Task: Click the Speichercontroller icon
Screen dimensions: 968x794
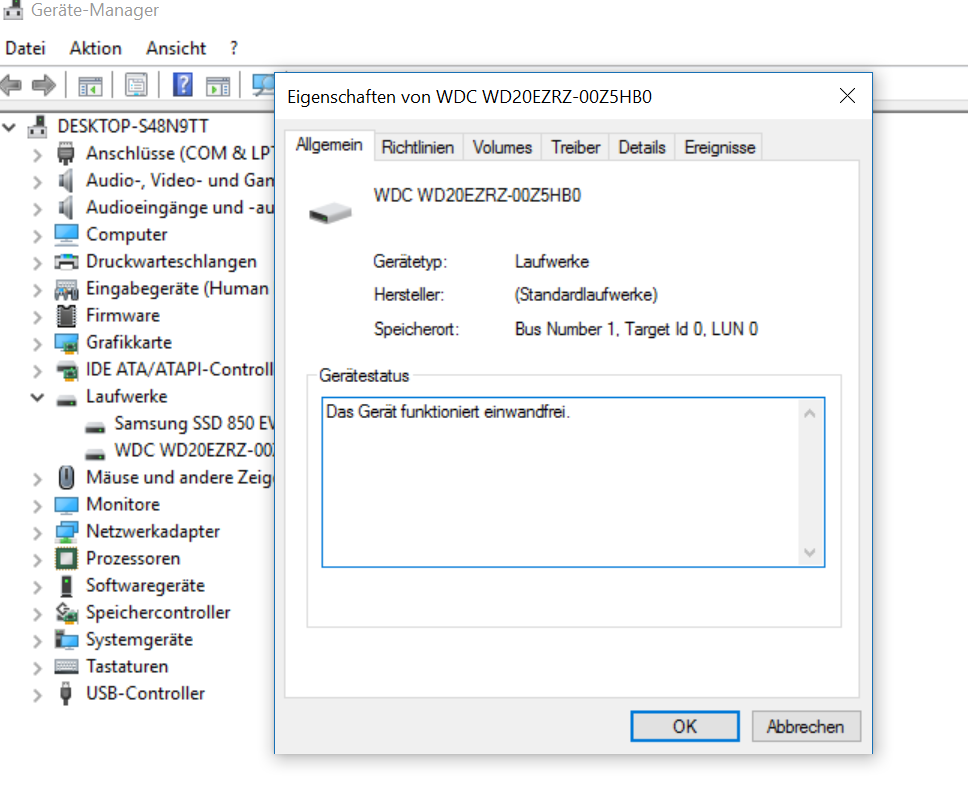Action: [66, 612]
